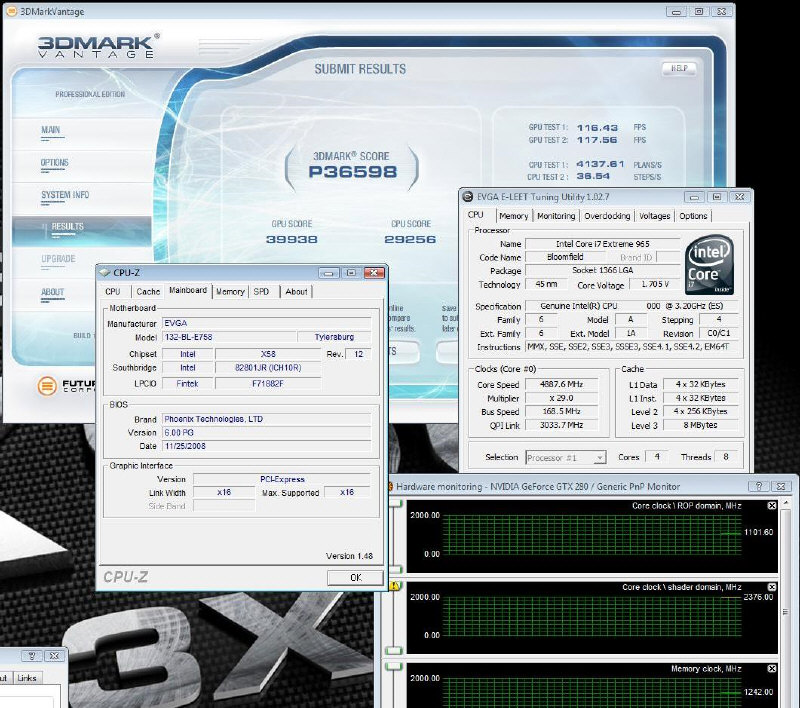This screenshot has width=800, height=708.
Task: Click lower threshold slider of shader domain graph
Action: pos(393,650)
